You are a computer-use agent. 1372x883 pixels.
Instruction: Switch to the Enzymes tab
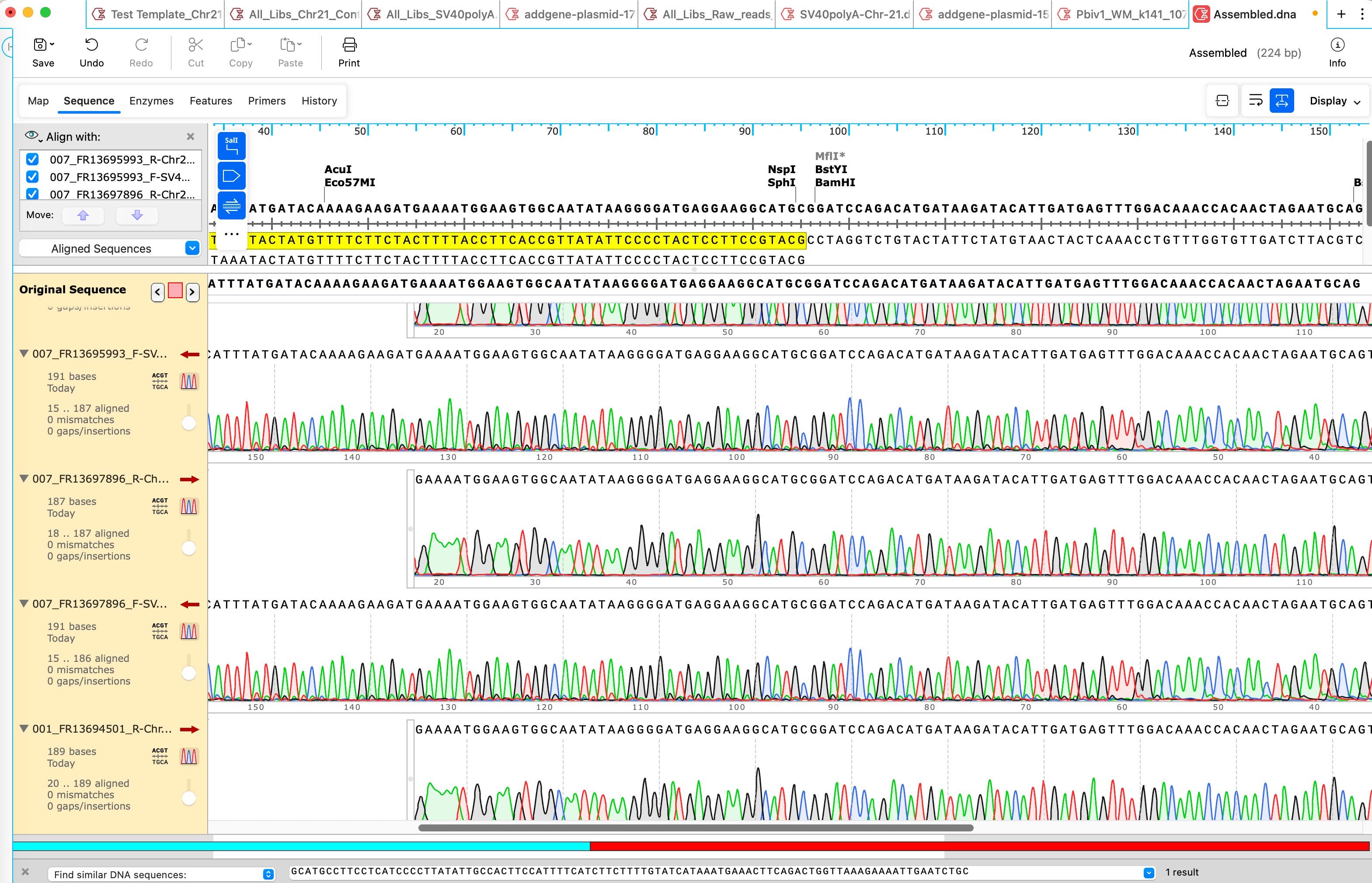151,101
